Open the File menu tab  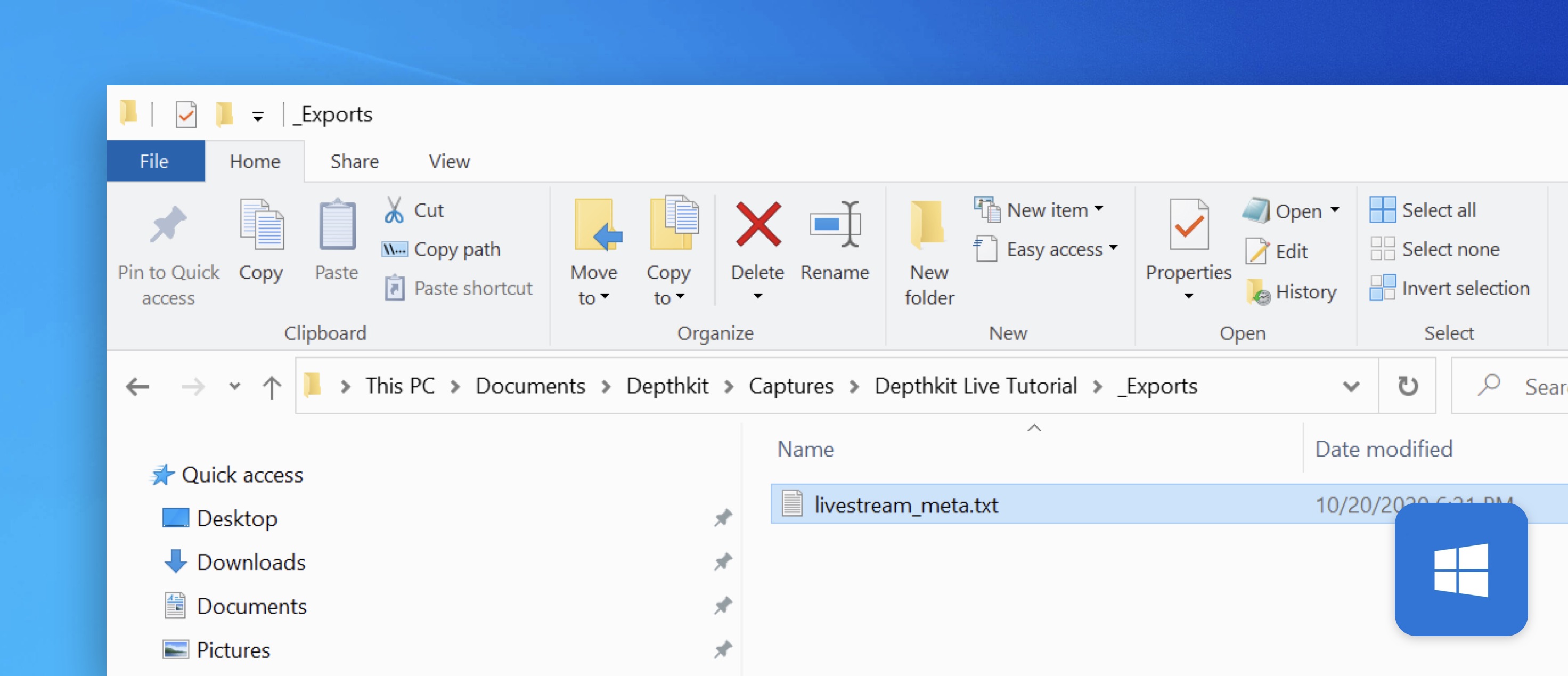coord(154,161)
